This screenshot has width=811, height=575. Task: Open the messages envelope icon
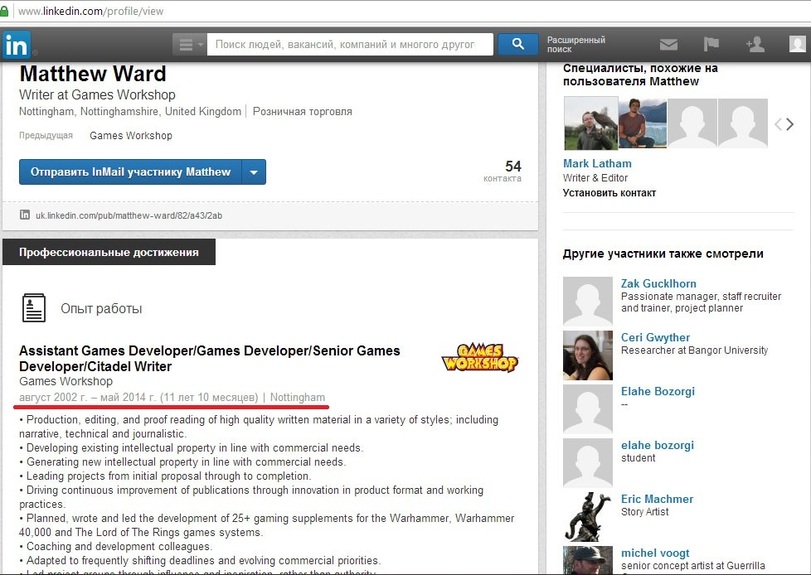point(668,44)
